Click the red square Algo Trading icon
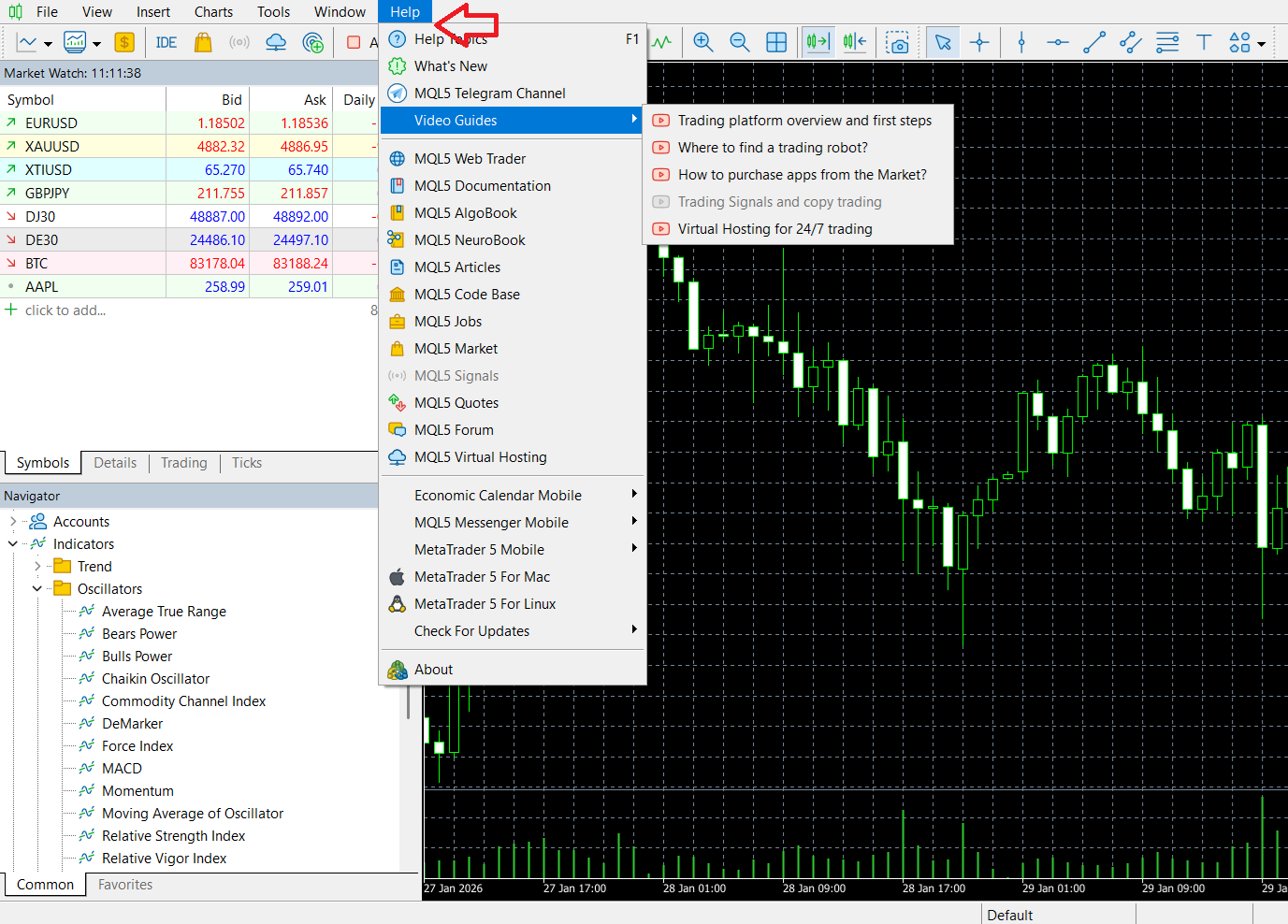This screenshot has height=924, width=1288. point(354,42)
